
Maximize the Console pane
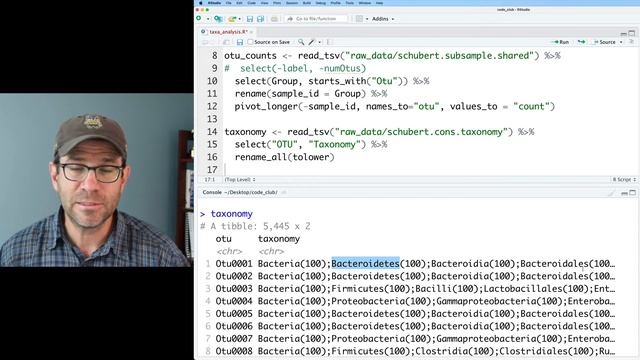(632, 193)
